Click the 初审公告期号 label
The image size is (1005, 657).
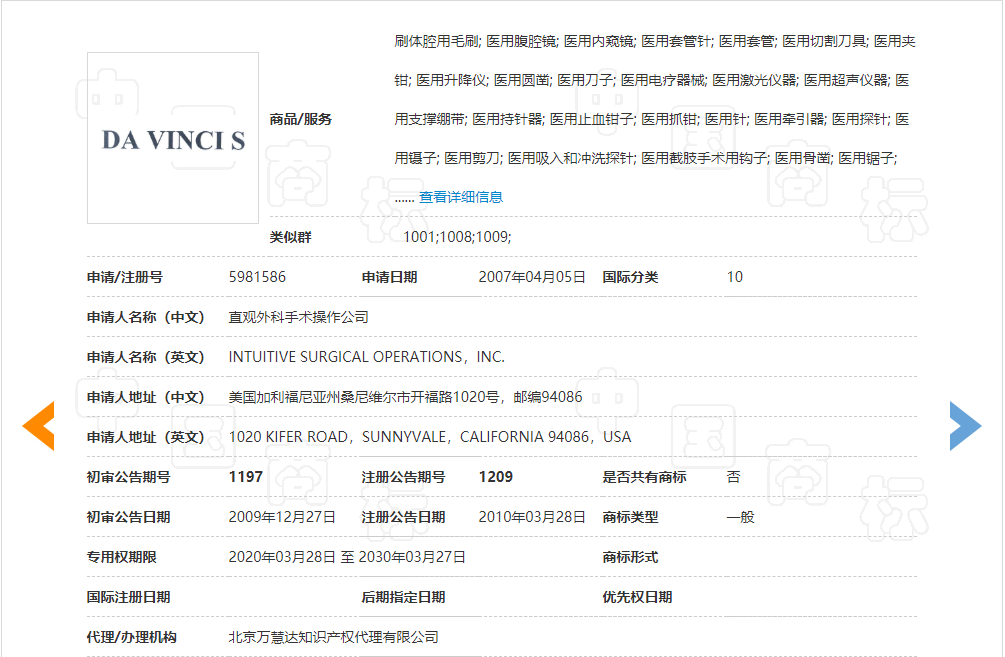coord(128,477)
